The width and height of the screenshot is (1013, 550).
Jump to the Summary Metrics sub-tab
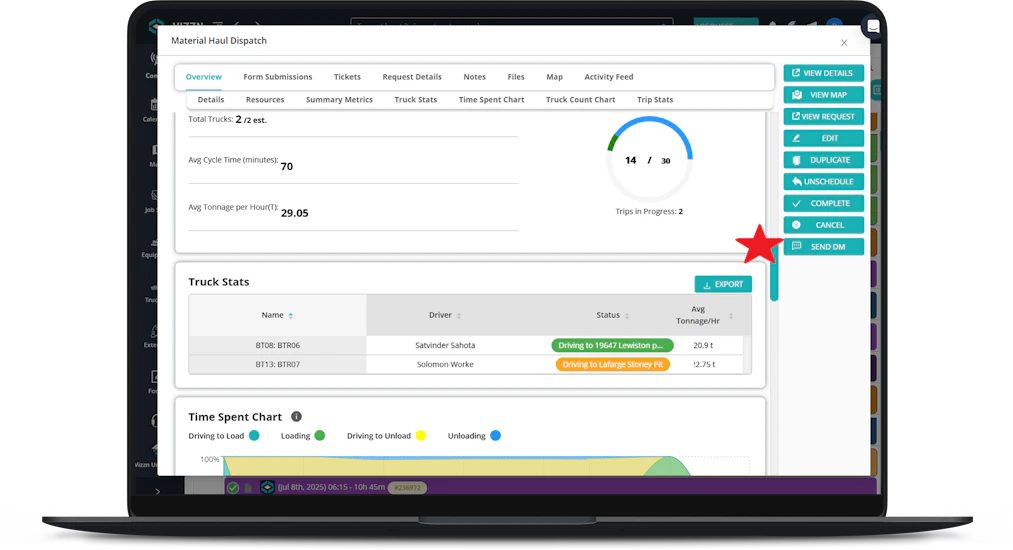(x=339, y=100)
